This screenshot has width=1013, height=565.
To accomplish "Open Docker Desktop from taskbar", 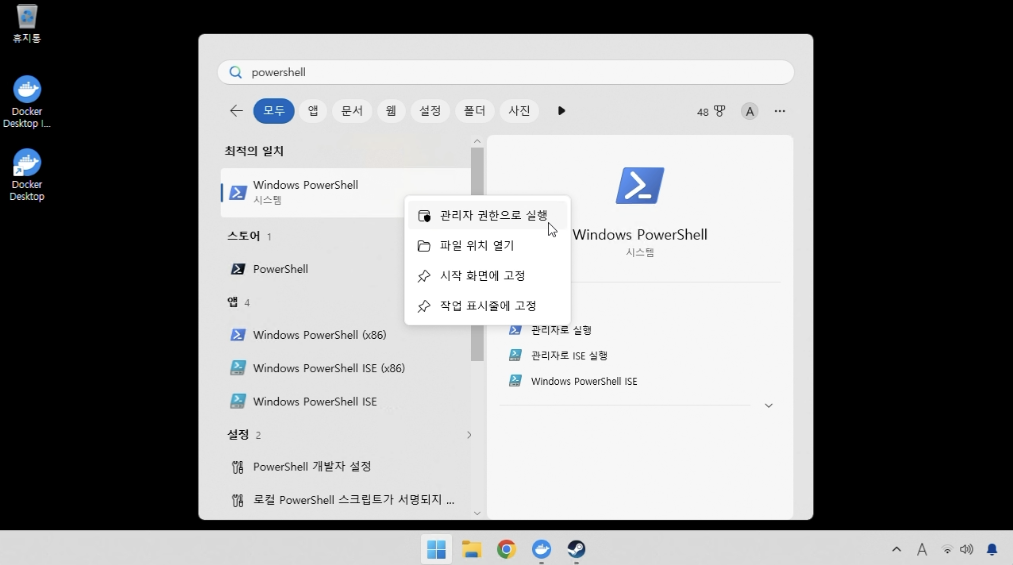I will pos(541,550).
